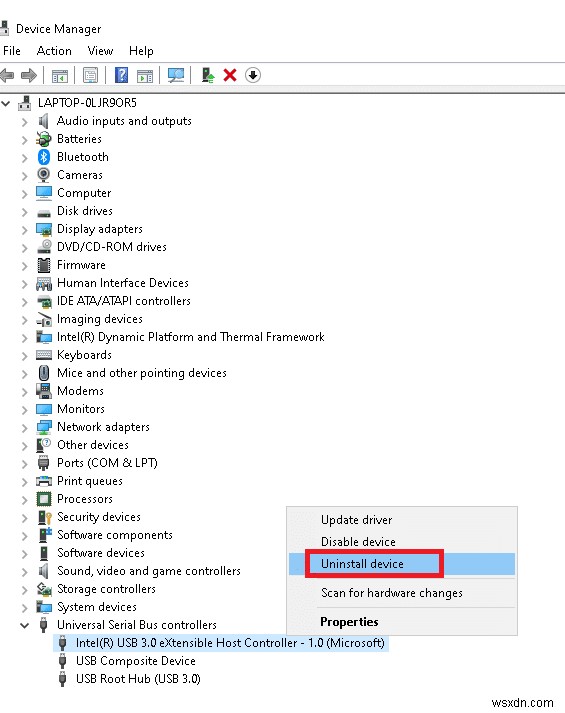The height and width of the screenshot is (713, 565).
Task: Click the Update device driver toolbar icon
Action: (208, 75)
